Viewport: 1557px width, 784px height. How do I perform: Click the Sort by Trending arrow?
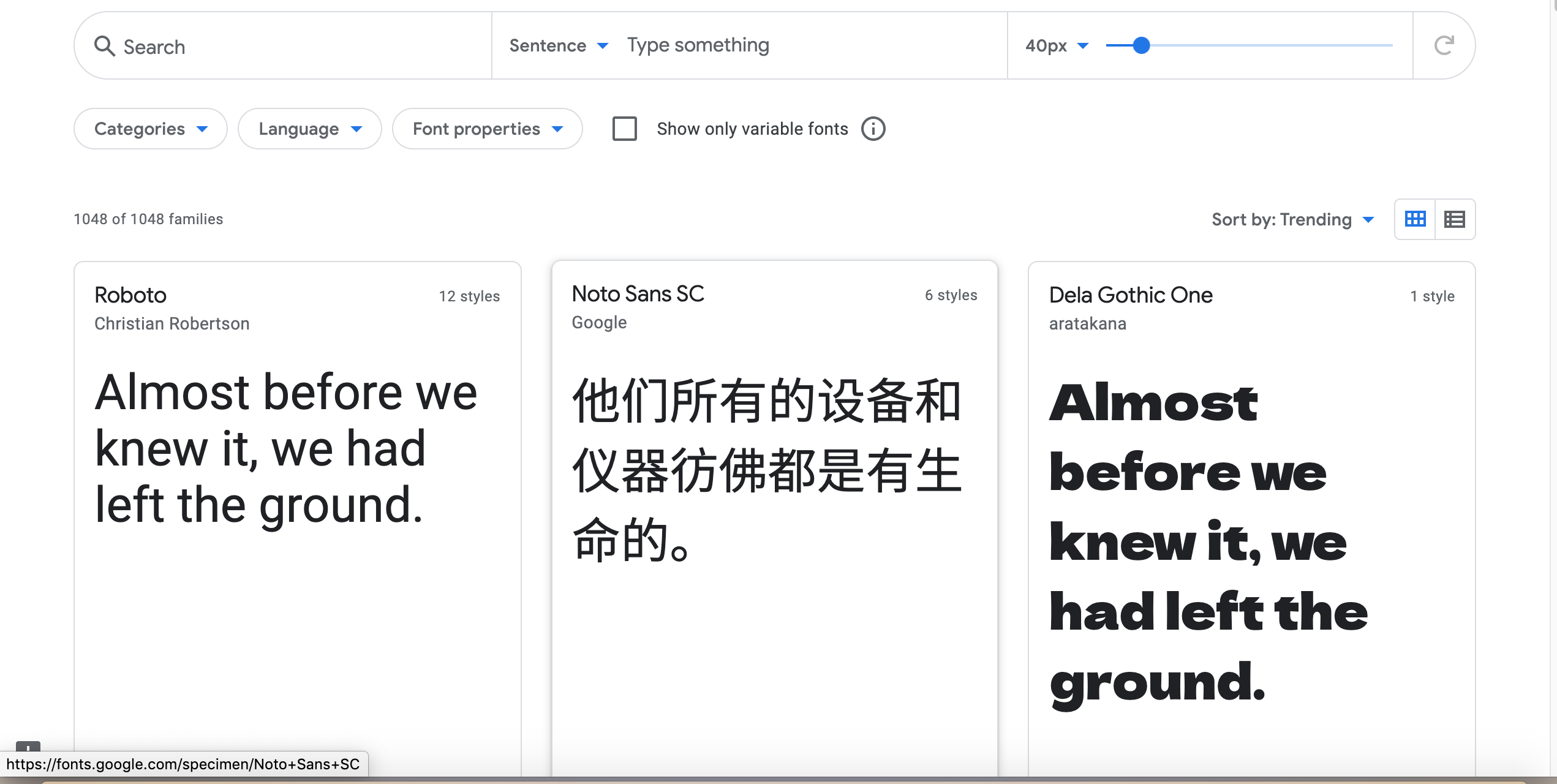coord(1368,220)
